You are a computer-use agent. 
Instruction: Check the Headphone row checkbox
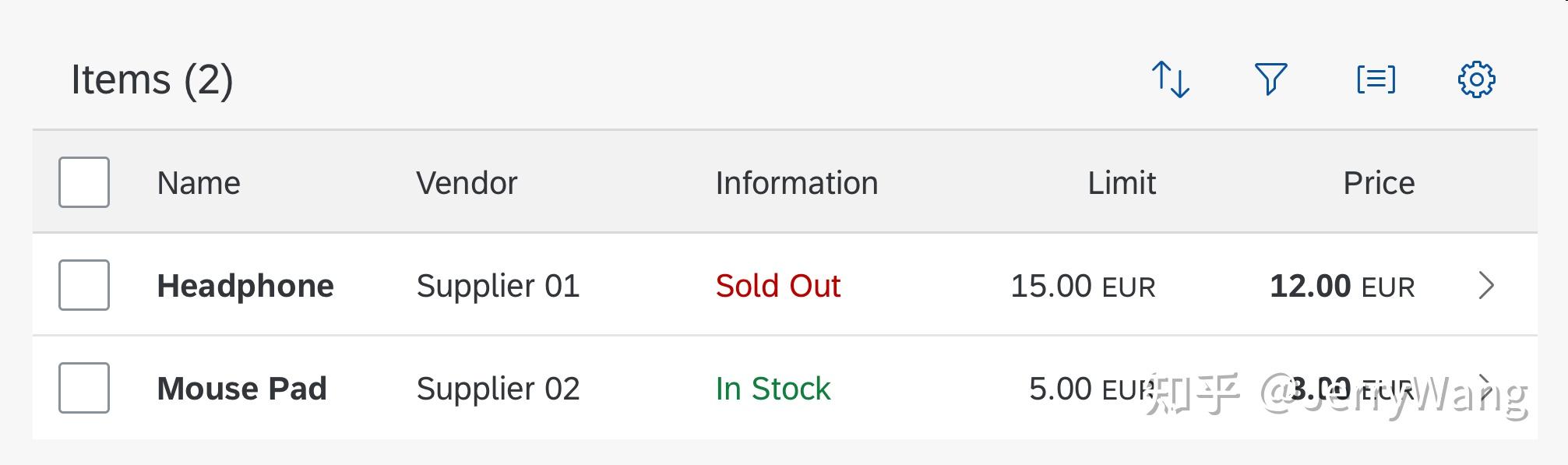click(84, 285)
